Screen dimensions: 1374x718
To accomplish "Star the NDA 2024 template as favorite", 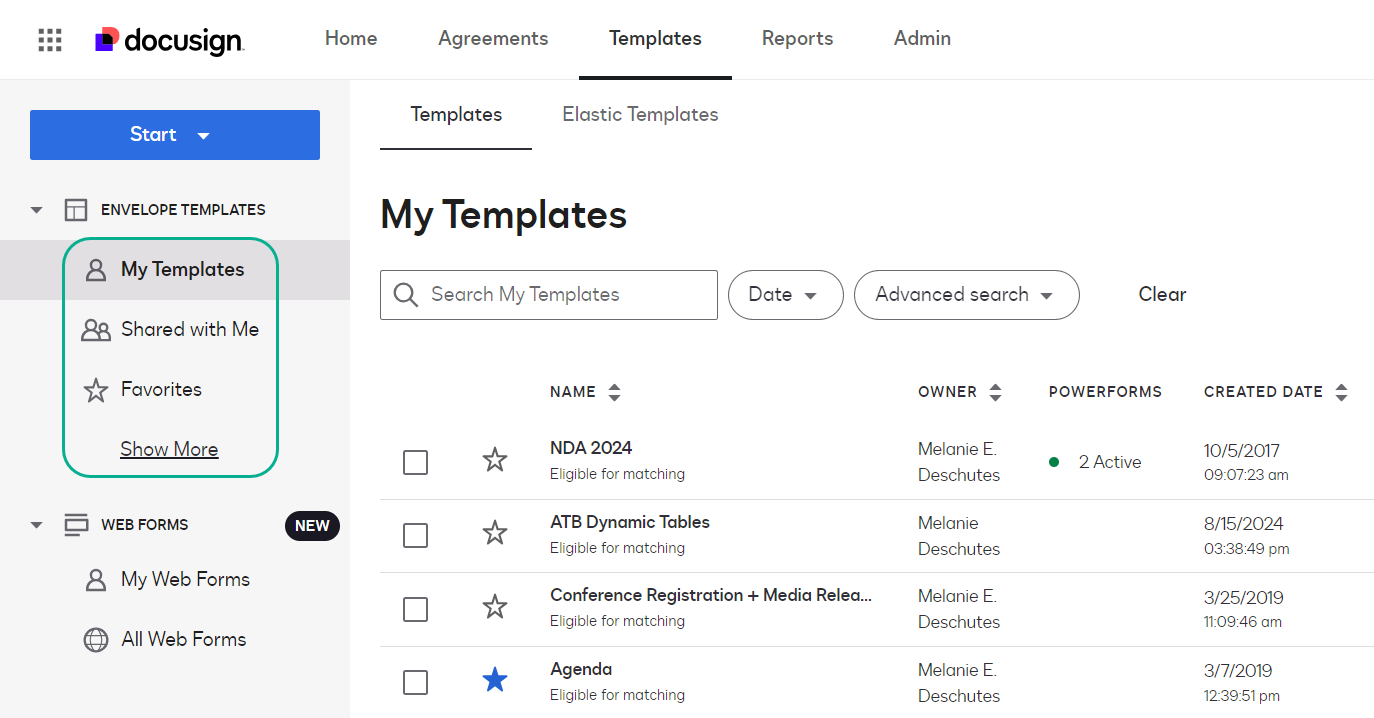I will click(495, 460).
